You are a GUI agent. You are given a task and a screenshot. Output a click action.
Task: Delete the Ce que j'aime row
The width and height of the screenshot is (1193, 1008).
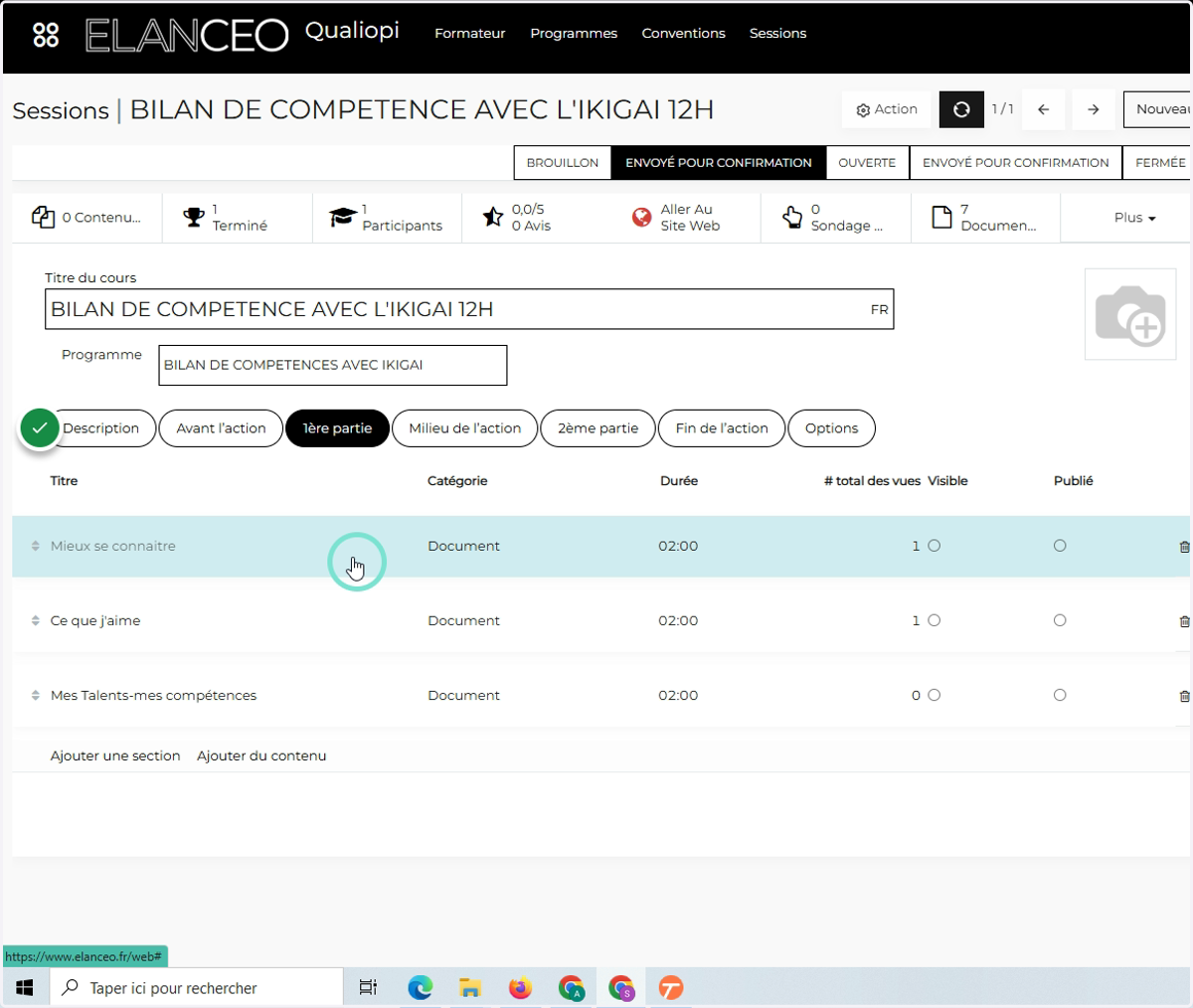[x=1184, y=621]
